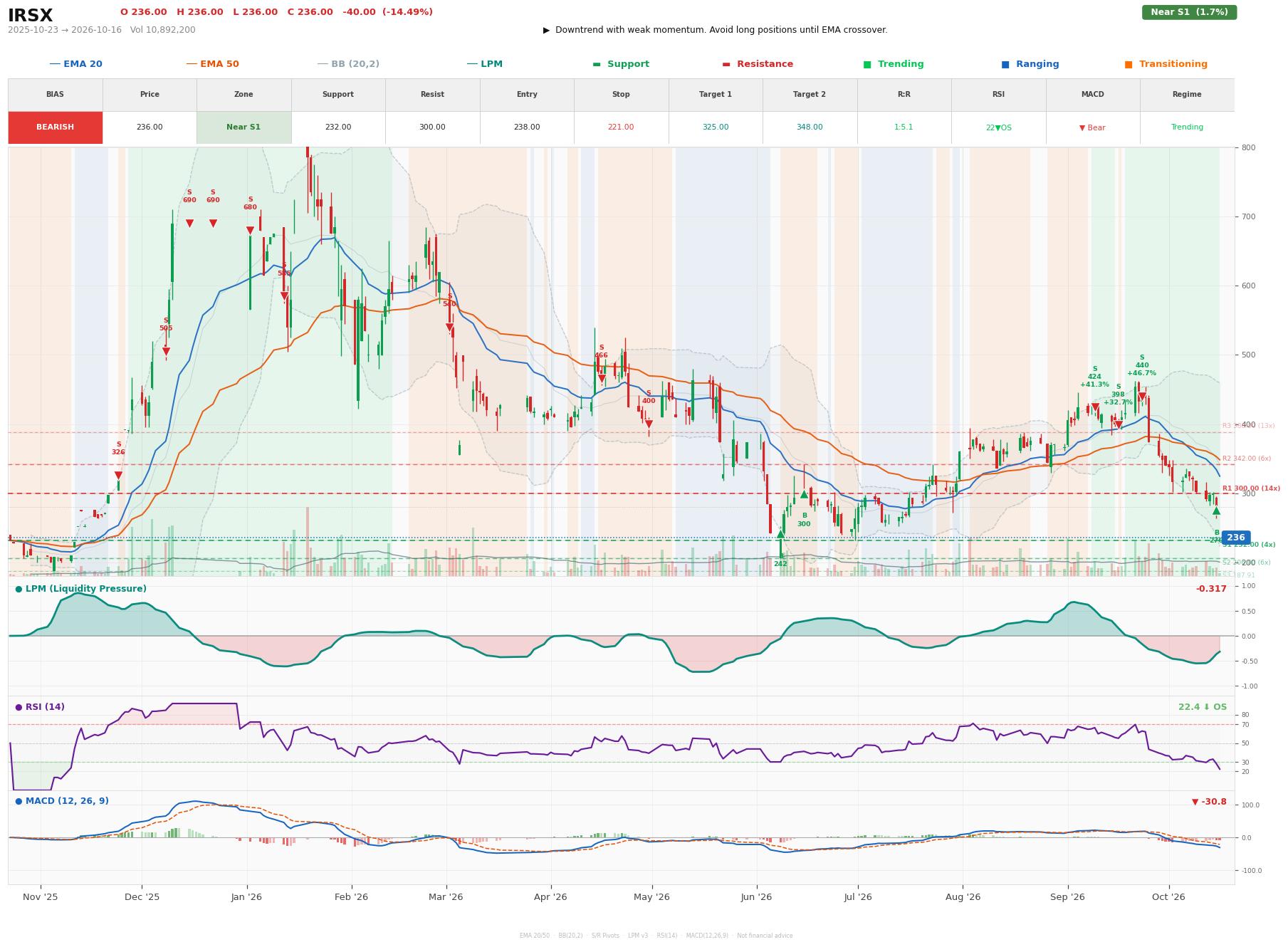Click the red BEARISH bias cell

tap(55, 127)
